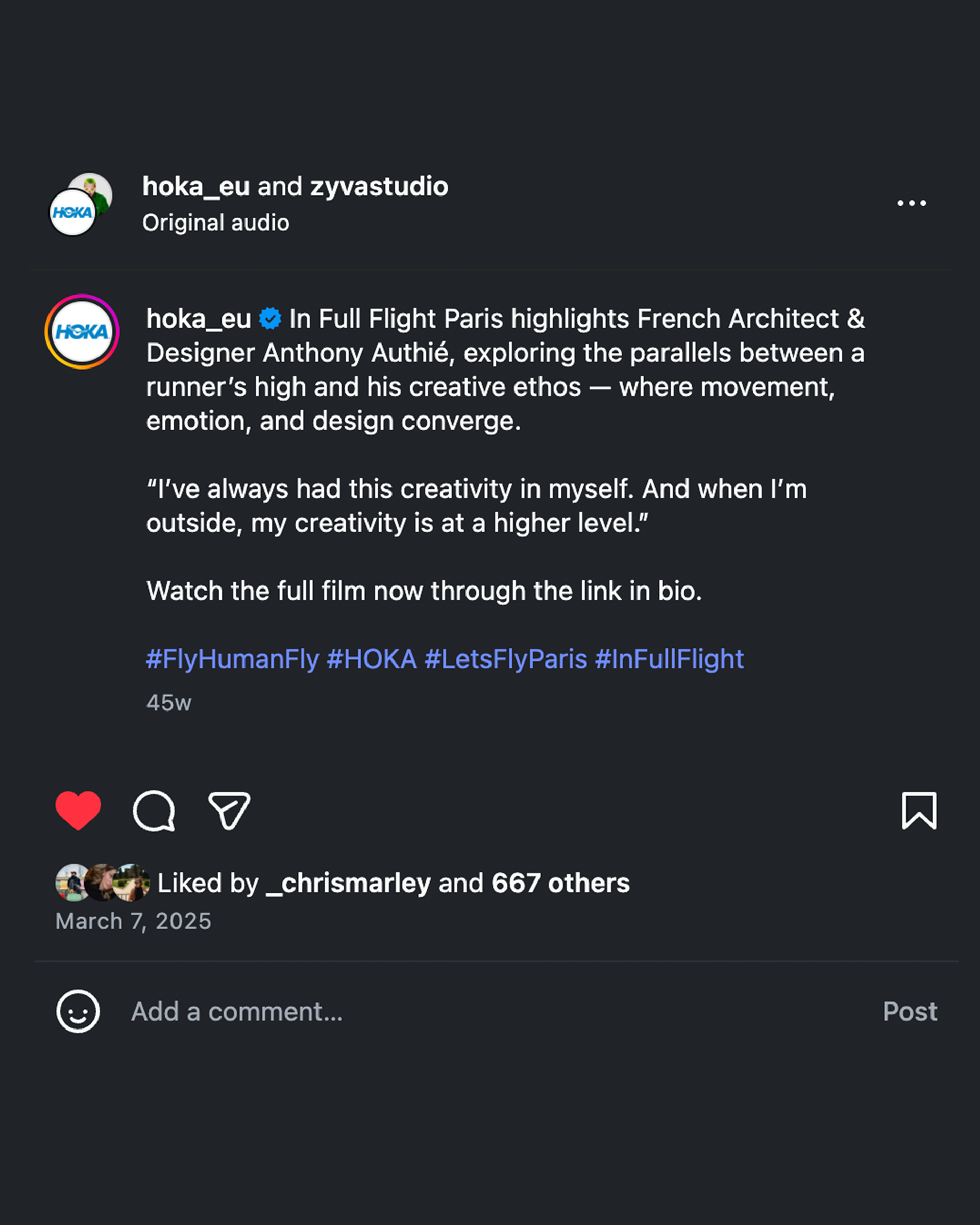Open the zyvastudio profile link

pos(379,186)
